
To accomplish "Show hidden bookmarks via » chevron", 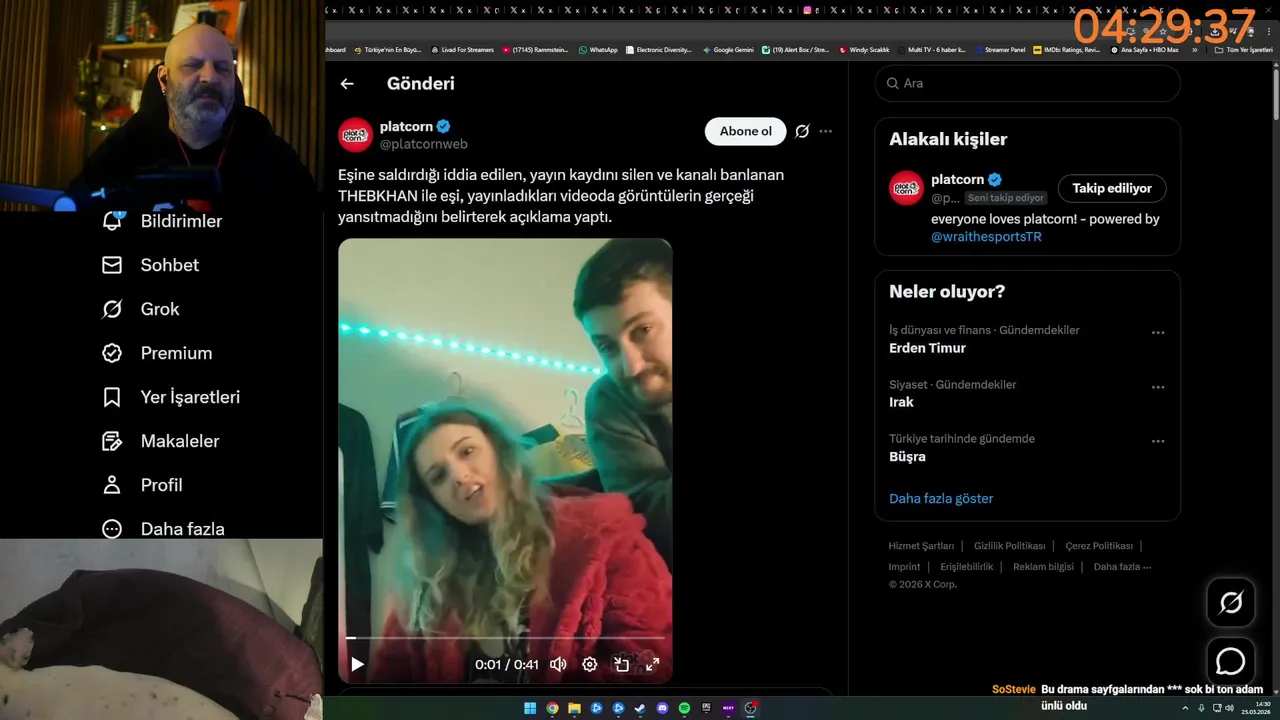I will pyautogui.click(x=1194, y=50).
